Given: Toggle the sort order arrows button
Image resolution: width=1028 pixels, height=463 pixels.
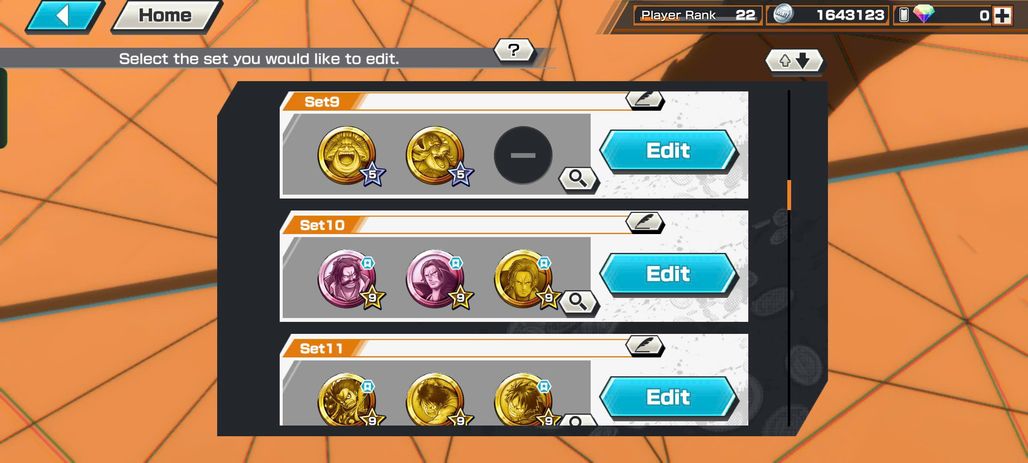Looking at the screenshot, I should [x=794, y=61].
